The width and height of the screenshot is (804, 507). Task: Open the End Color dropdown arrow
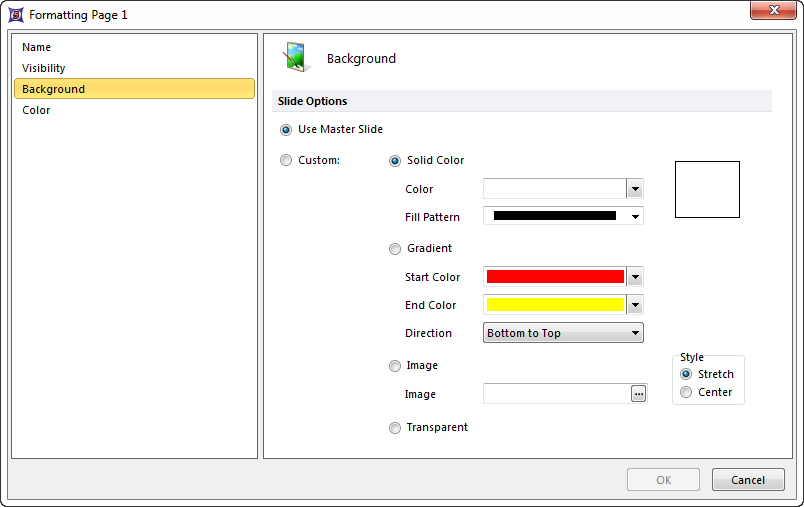[634, 305]
